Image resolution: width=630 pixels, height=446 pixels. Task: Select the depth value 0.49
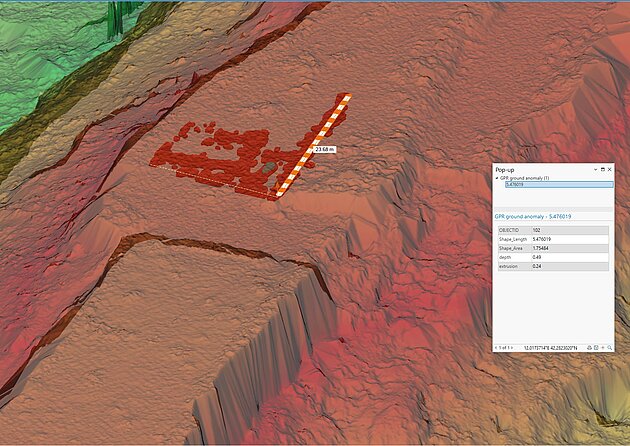coord(537,258)
